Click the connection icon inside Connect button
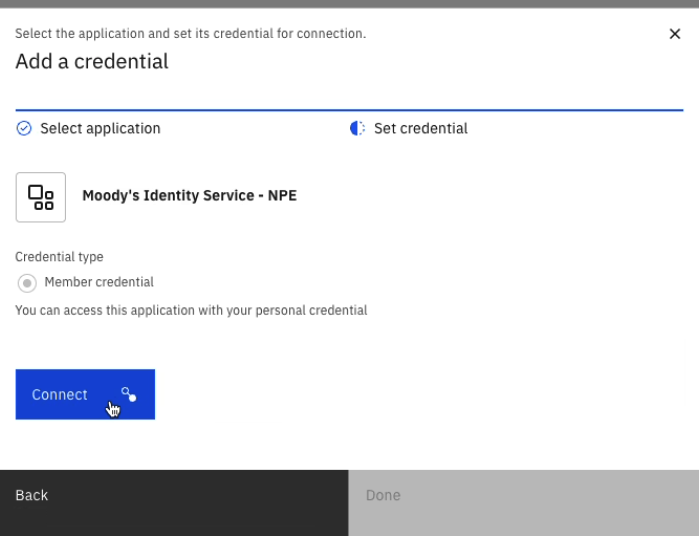The image size is (699, 536). [x=129, y=394]
